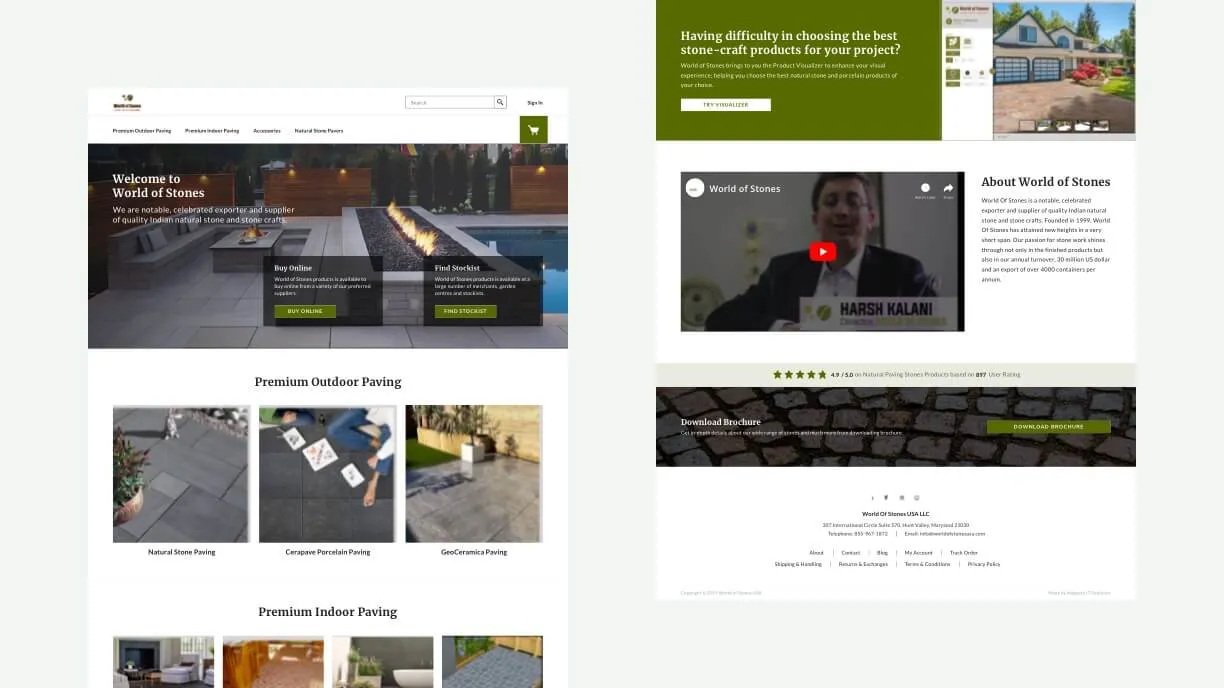Open the Premium Indoor Paving menu
The height and width of the screenshot is (688, 1224).
[x=212, y=129]
